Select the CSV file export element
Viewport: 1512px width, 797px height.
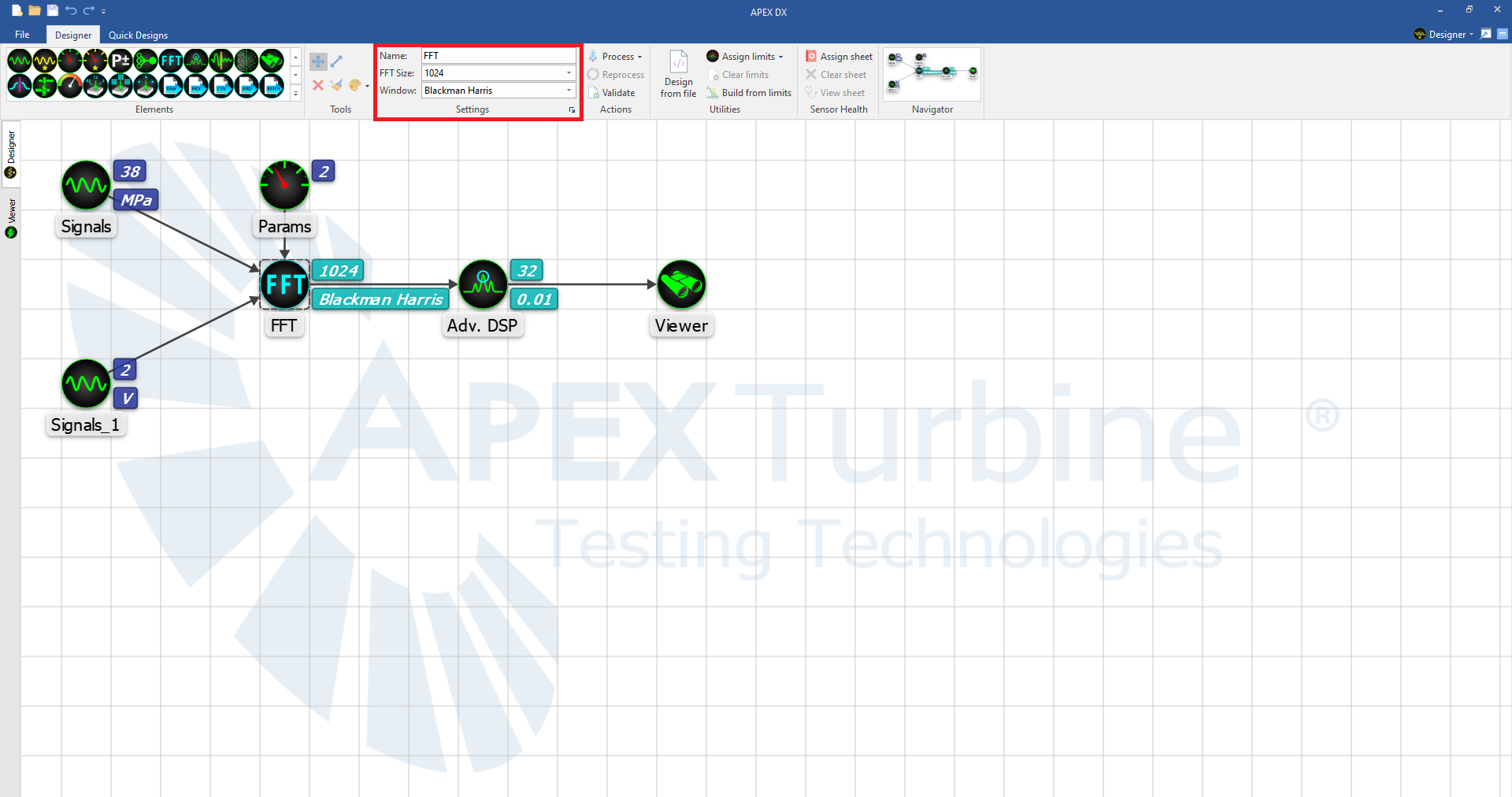221,86
